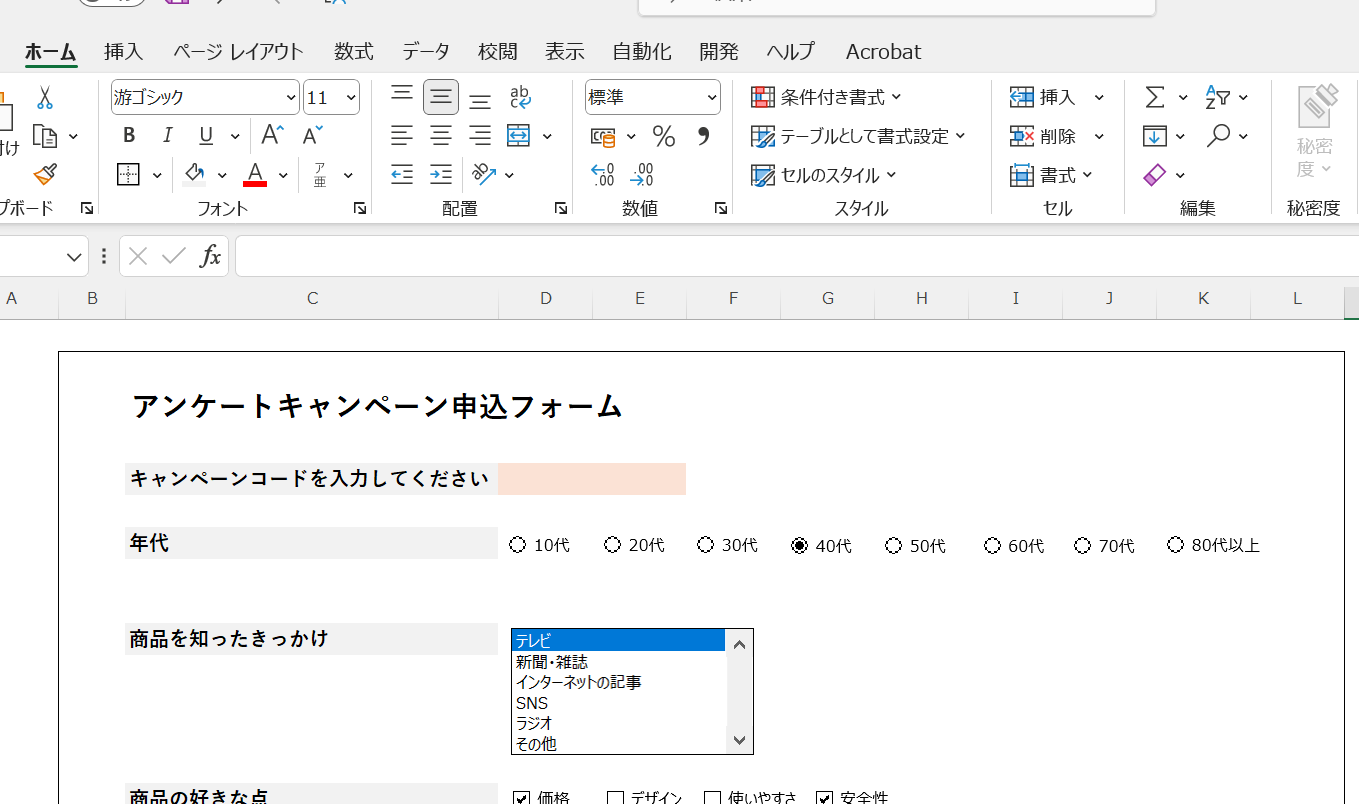The width and height of the screenshot is (1359, 804).
Task: Apply bold formatting with the B icon
Action: pos(129,134)
